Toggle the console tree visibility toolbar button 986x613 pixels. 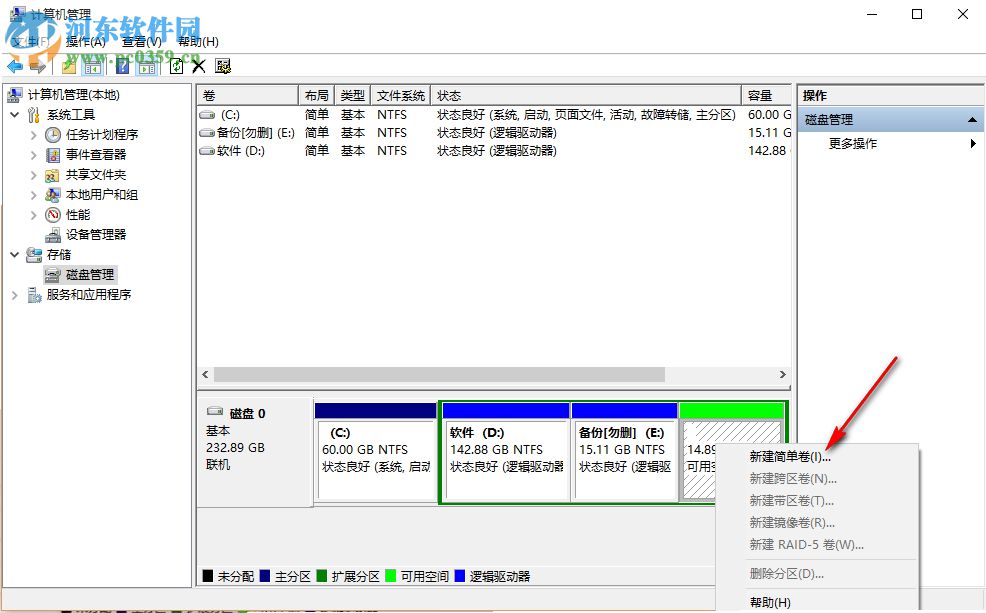tap(92, 66)
